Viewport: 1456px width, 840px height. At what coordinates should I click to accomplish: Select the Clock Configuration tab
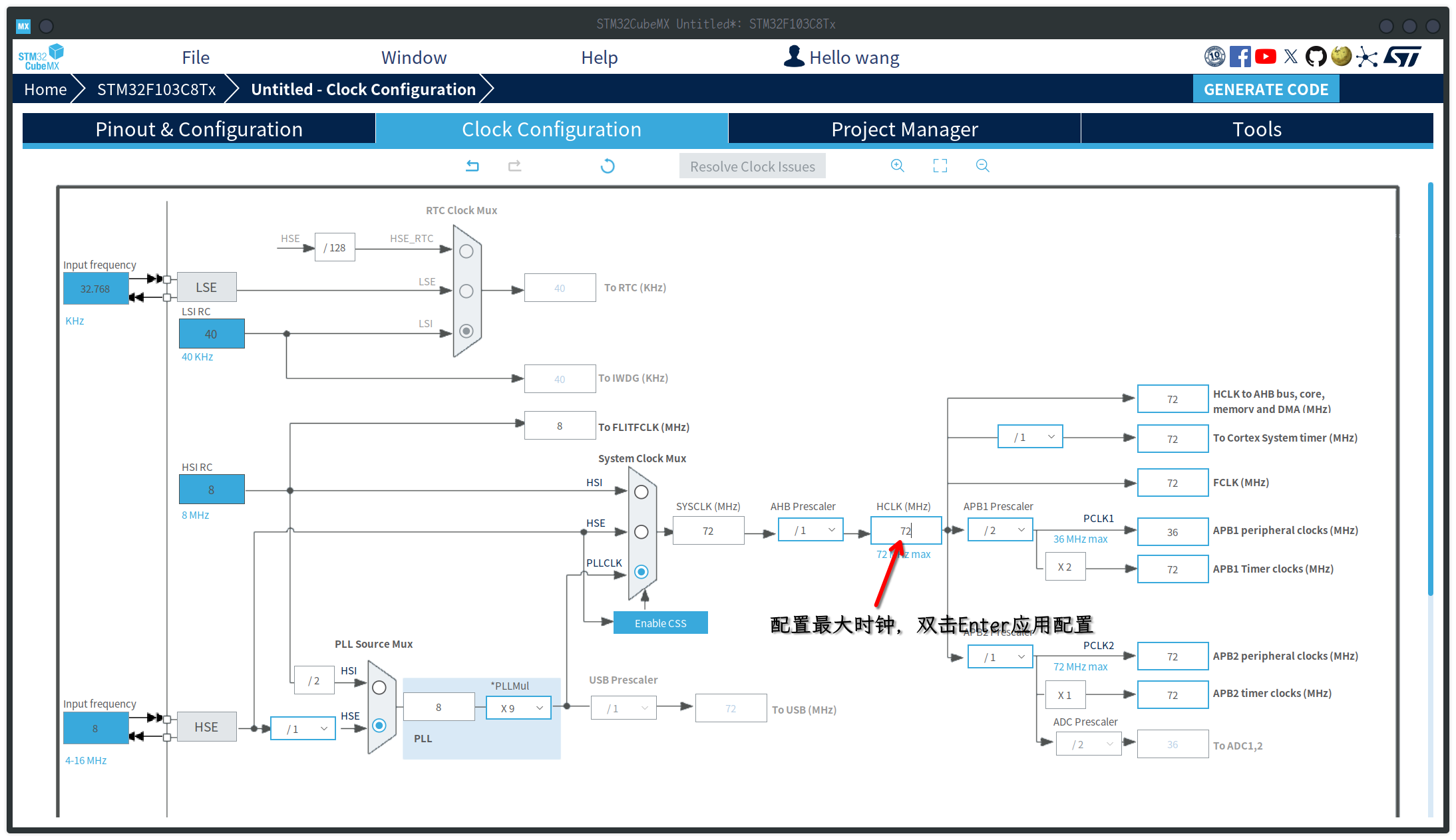pos(552,129)
